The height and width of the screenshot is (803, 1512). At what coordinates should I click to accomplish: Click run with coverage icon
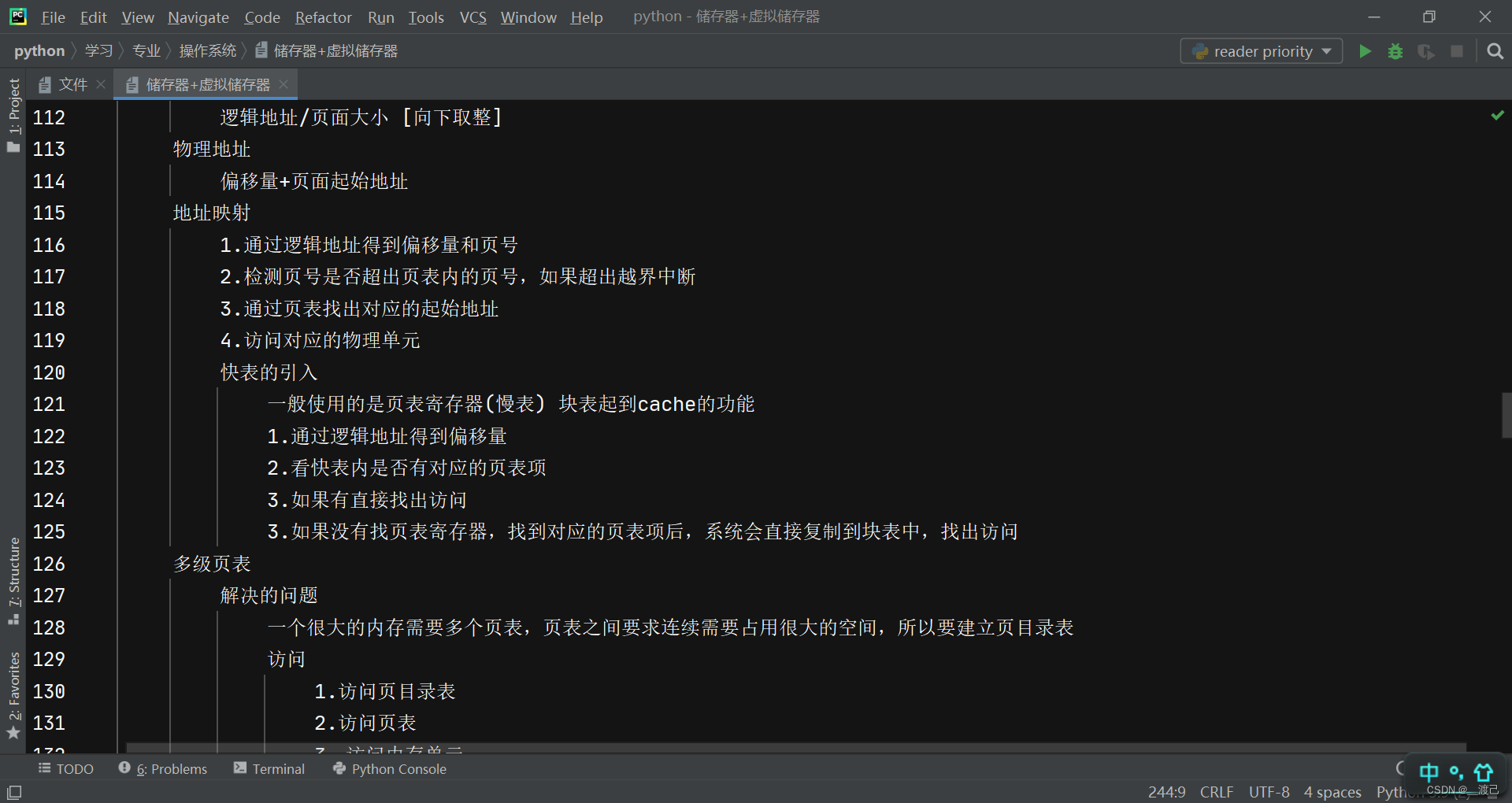[x=1426, y=51]
